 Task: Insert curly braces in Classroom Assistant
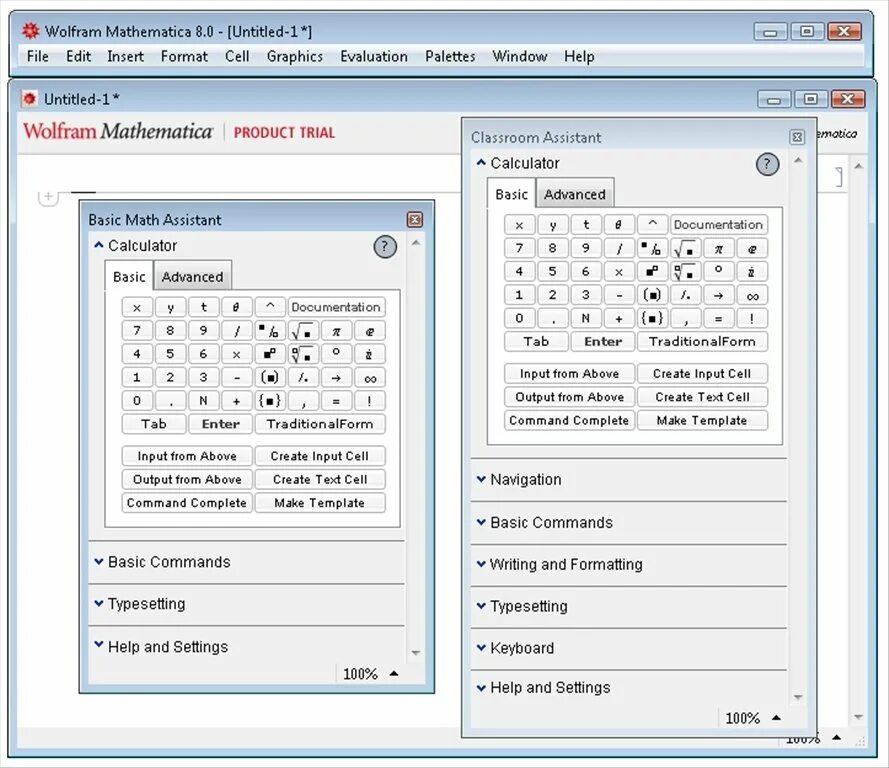[x=652, y=319]
